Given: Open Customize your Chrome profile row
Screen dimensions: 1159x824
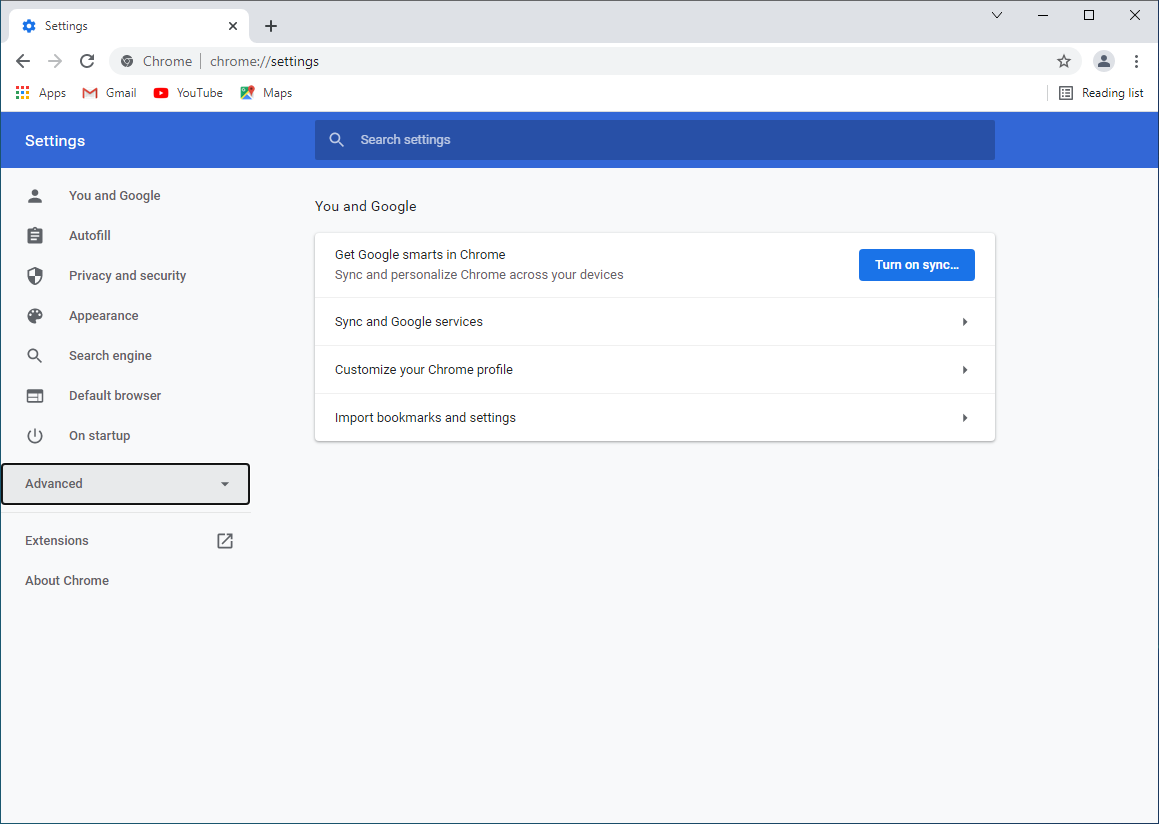Looking at the screenshot, I should tap(654, 370).
